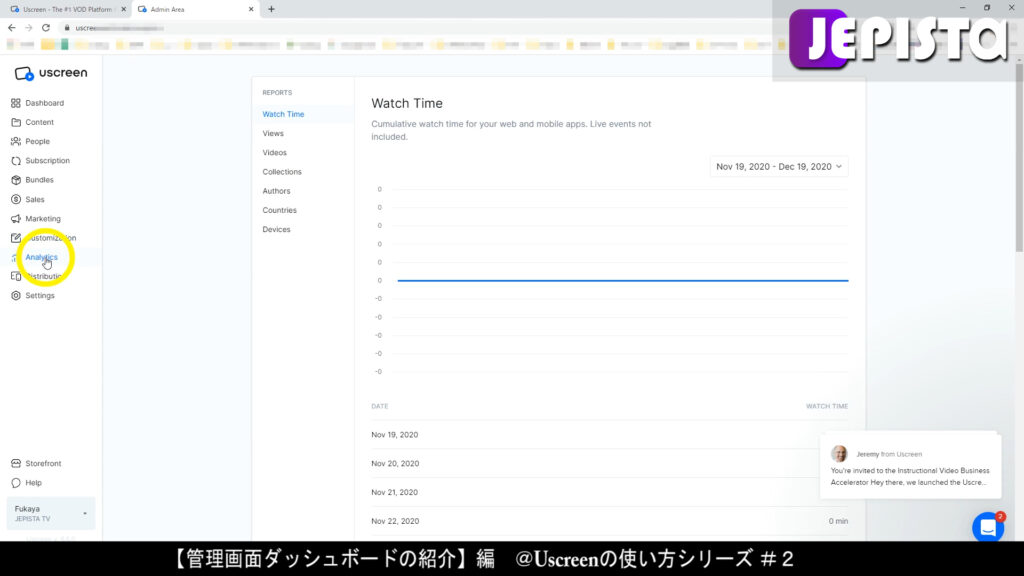Click the People users icon
This screenshot has width=1024, height=576.
click(x=16, y=141)
